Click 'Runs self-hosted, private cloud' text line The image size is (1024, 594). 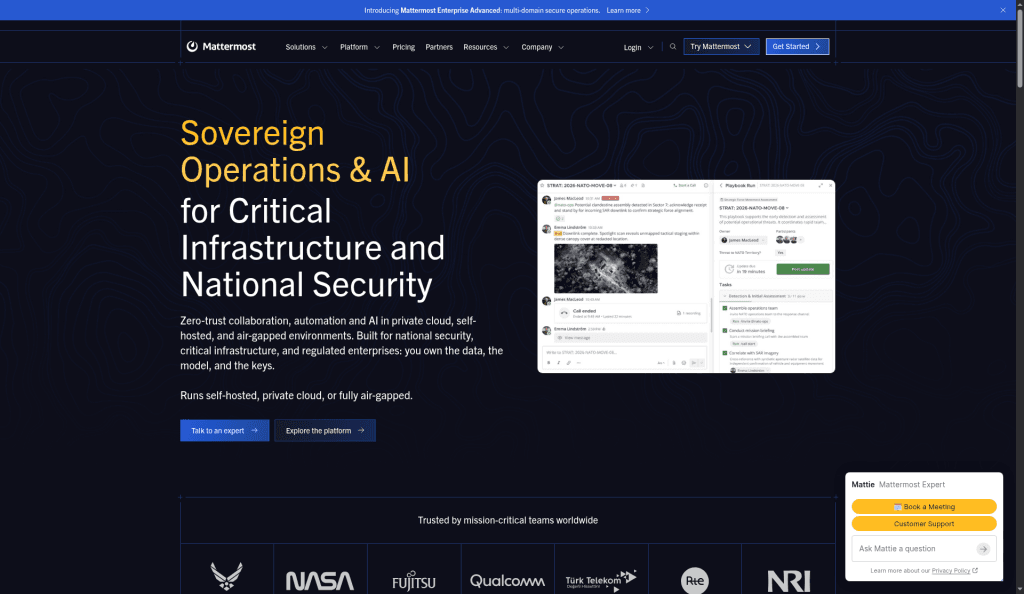pos(296,395)
